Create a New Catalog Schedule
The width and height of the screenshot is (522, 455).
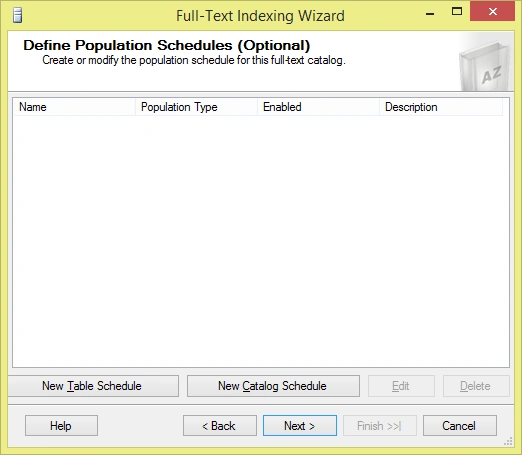click(273, 386)
